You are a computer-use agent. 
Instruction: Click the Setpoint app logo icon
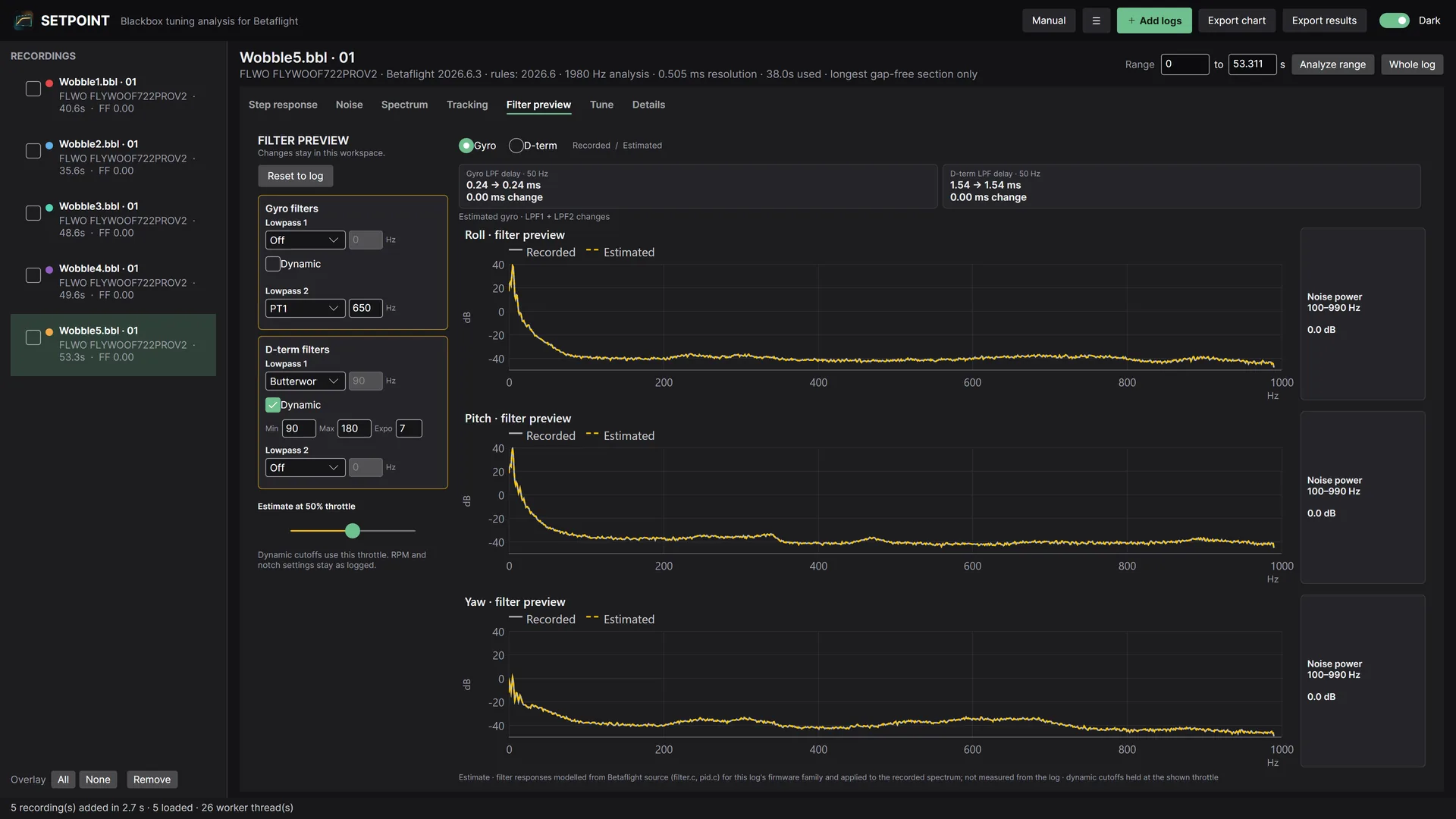(x=24, y=20)
